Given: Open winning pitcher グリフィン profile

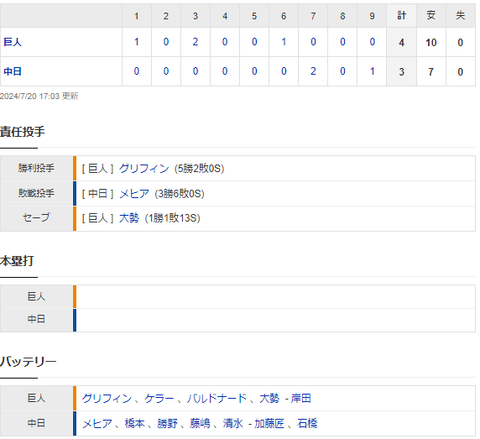Looking at the screenshot, I should 144,168.
